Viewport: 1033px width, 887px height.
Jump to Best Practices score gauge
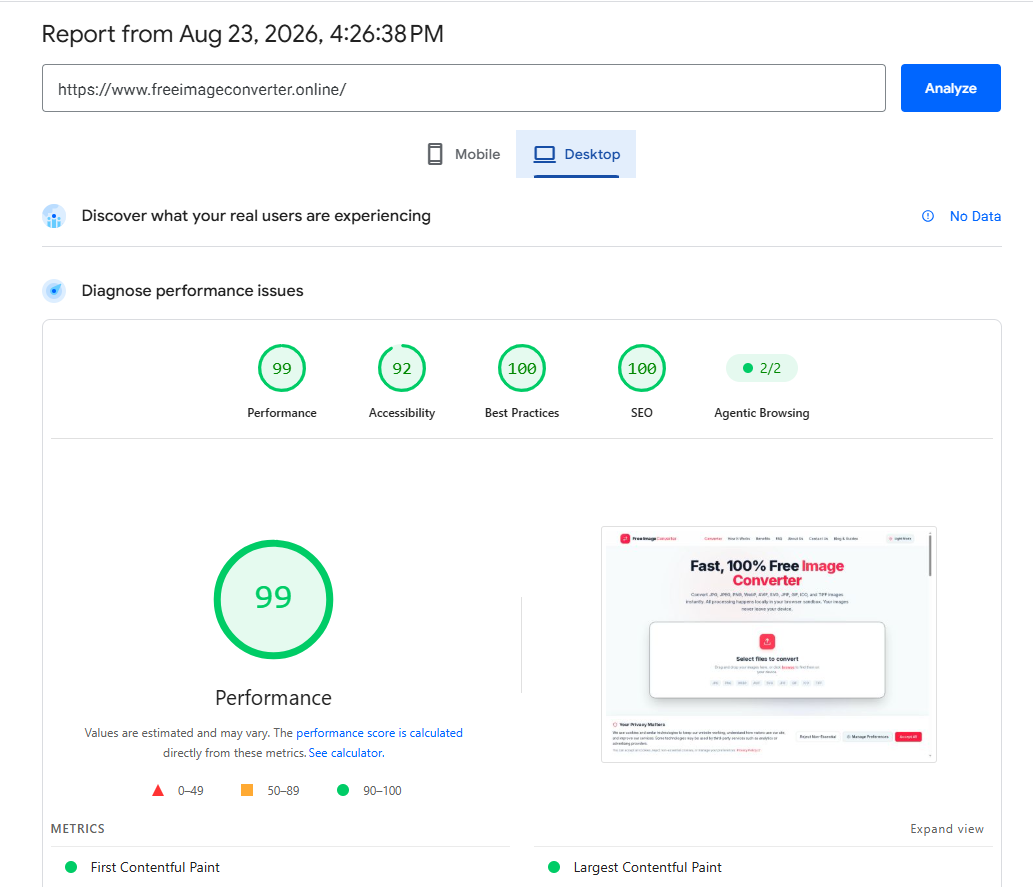(x=522, y=368)
